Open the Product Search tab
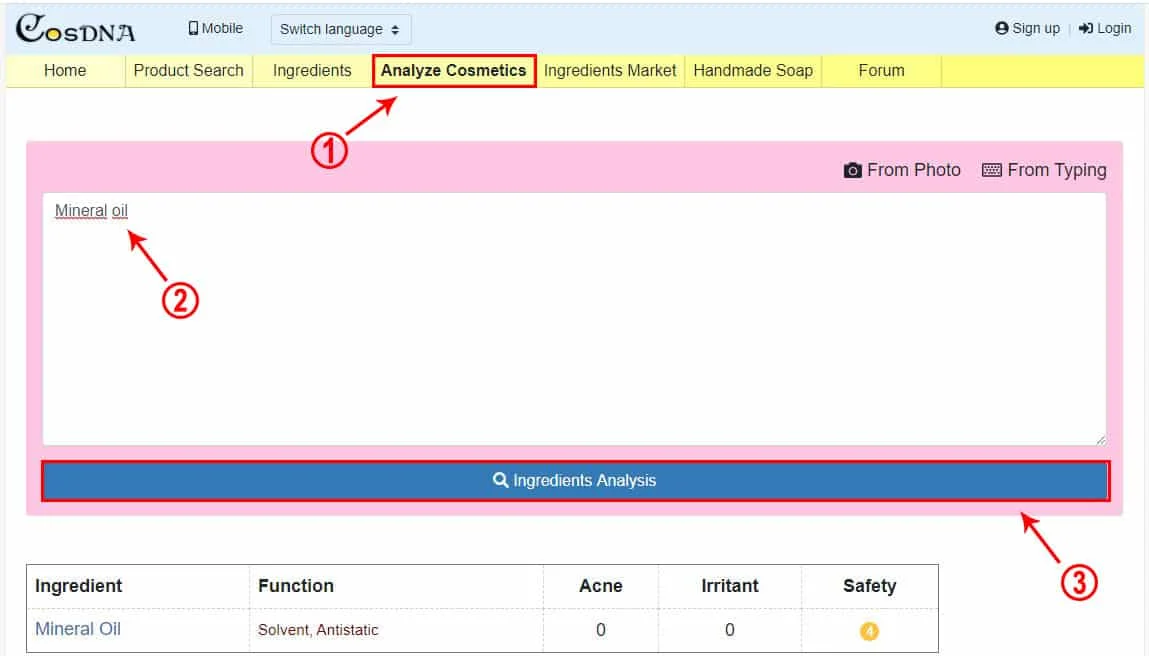This screenshot has width=1149, height=656. [x=188, y=70]
